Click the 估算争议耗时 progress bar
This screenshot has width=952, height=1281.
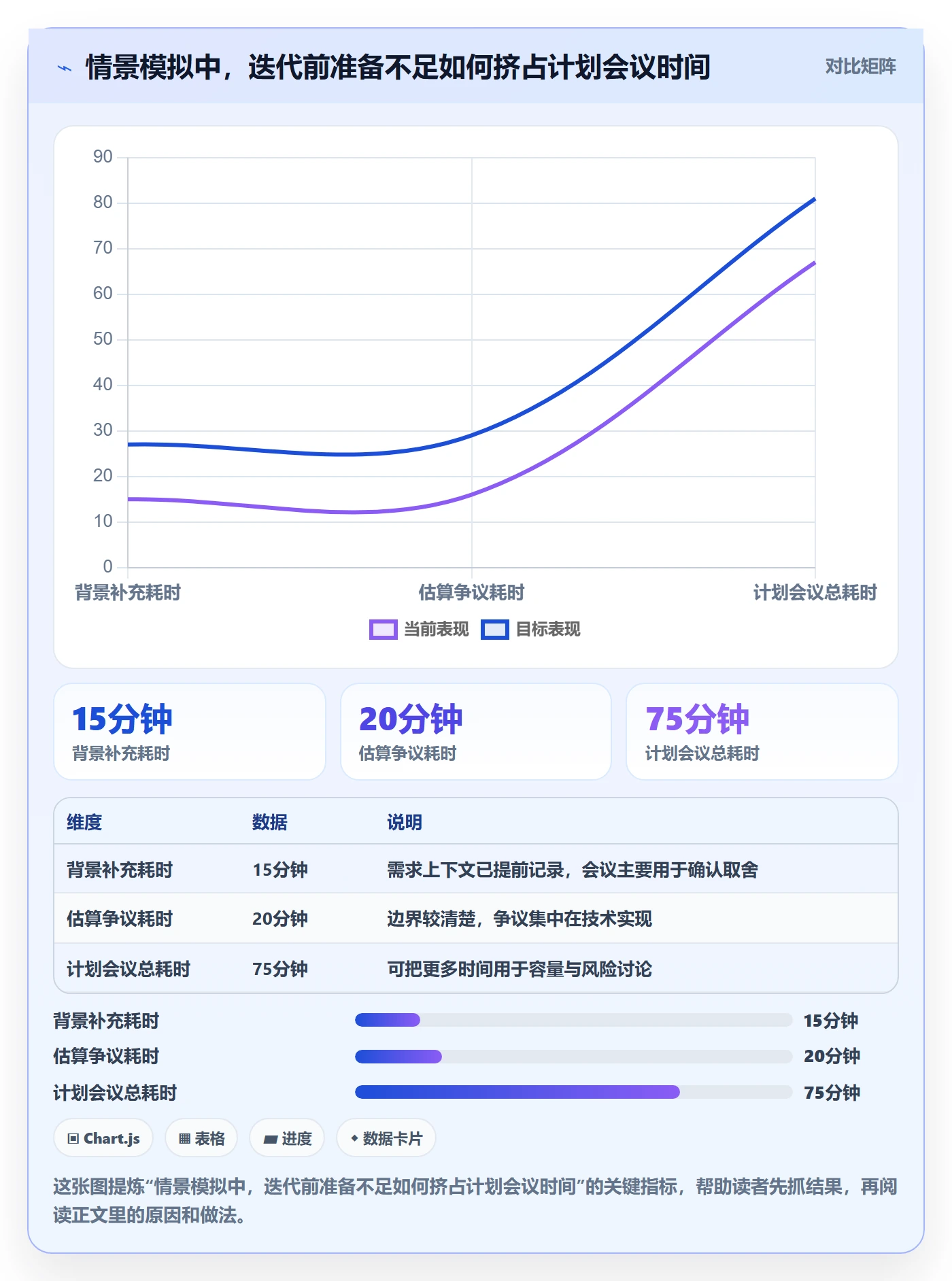click(573, 1057)
